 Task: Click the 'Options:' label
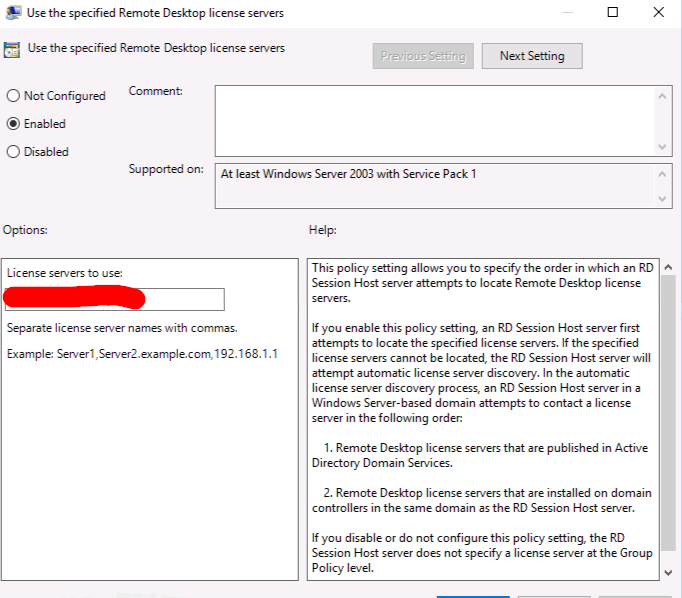point(25,230)
